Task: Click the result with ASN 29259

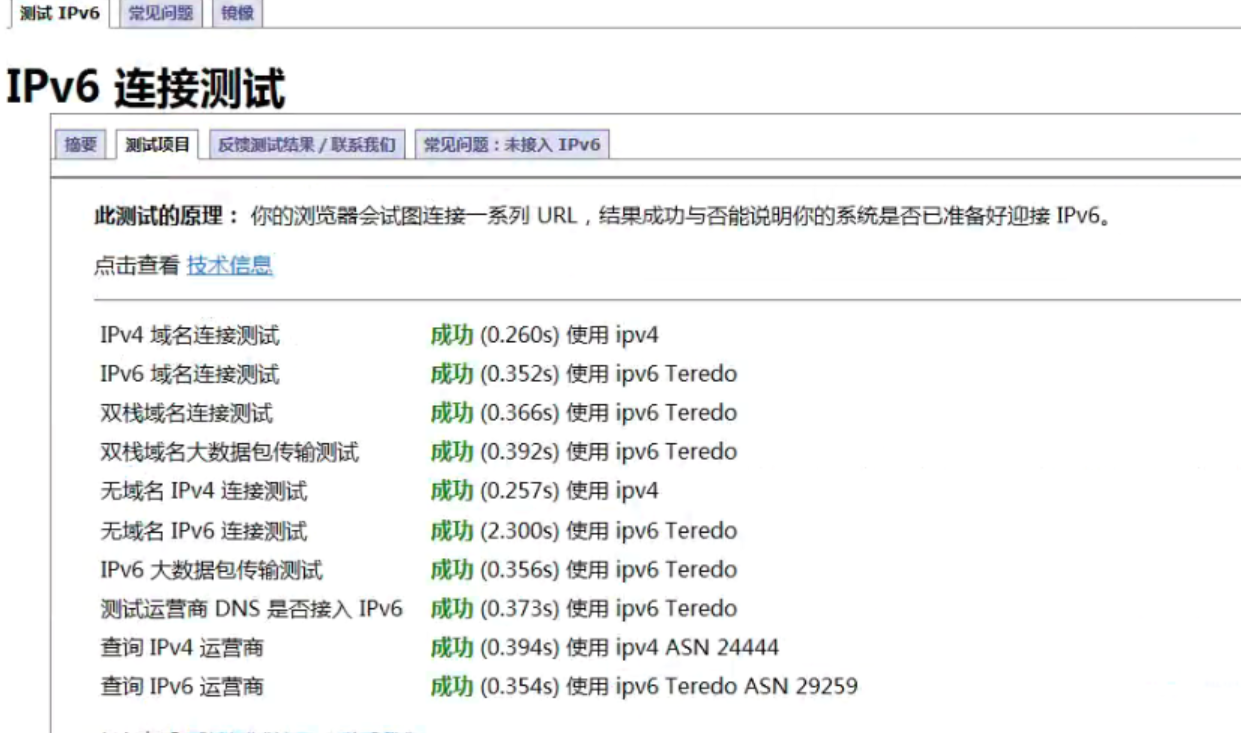Action: click(643, 687)
